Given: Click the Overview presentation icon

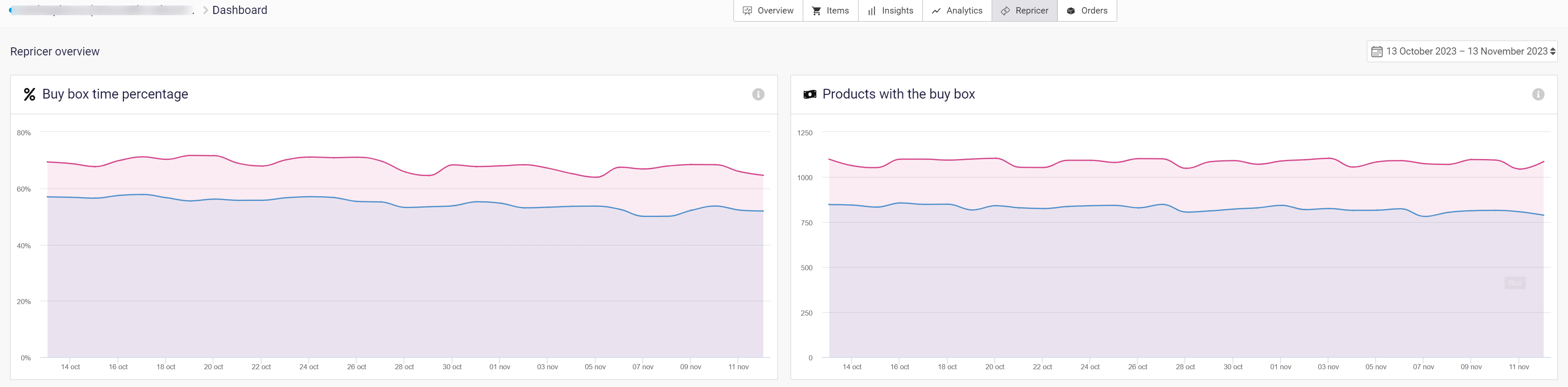Looking at the screenshot, I should tap(747, 11).
